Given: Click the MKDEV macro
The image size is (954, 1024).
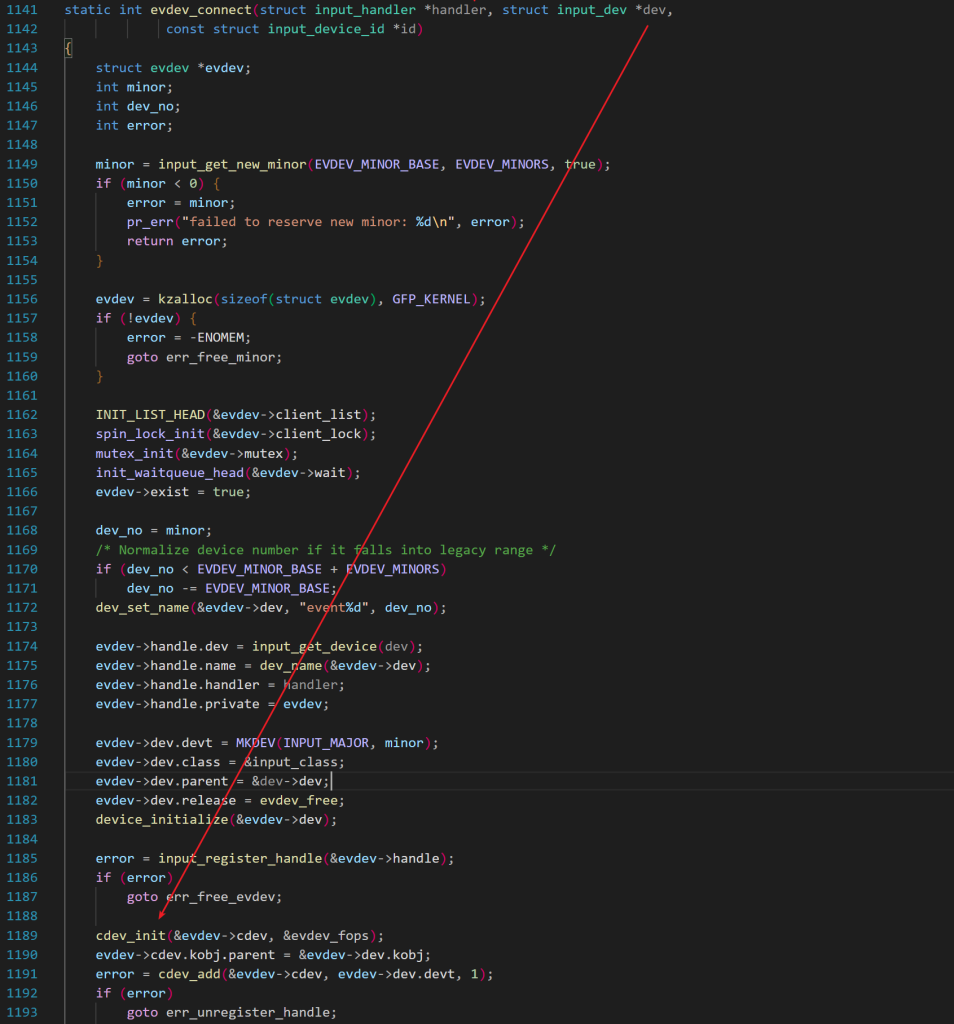Looking at the screenshot, I should click(x=255, y=743).
